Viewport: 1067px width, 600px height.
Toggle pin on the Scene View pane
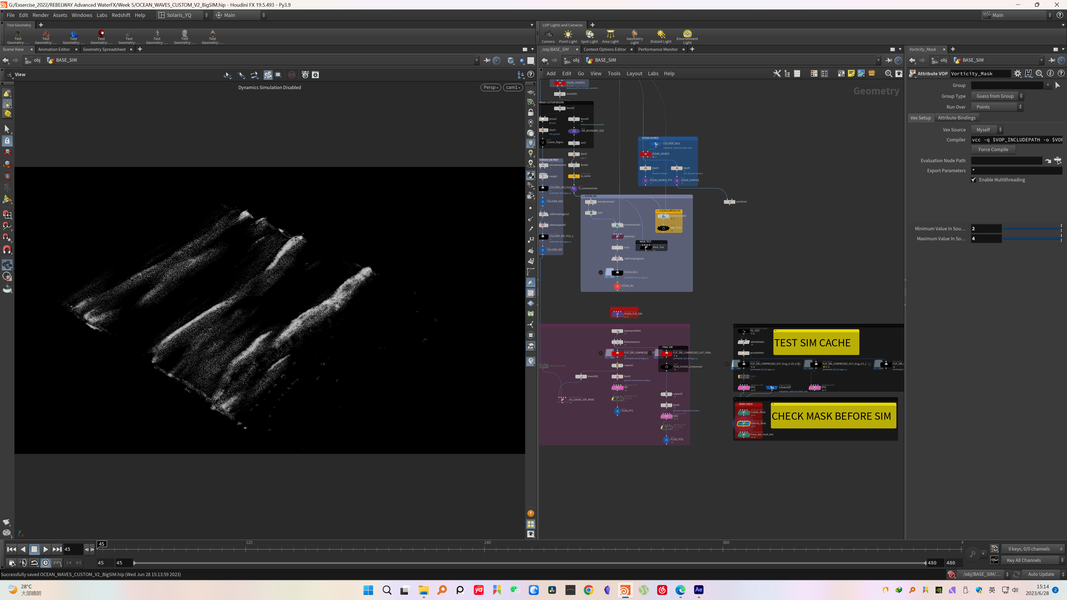tap(487, 61)
